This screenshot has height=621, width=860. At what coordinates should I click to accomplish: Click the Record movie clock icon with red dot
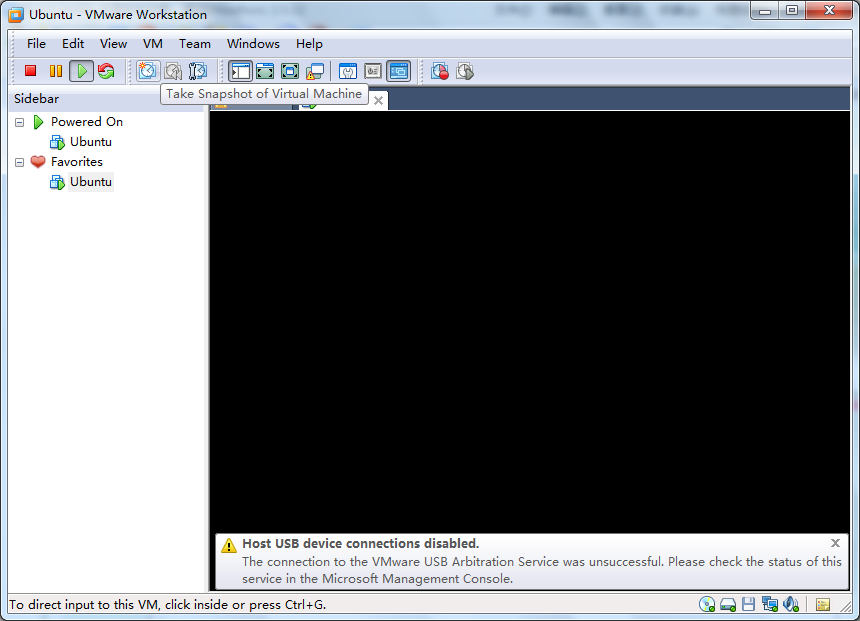(x=440, y=71)
